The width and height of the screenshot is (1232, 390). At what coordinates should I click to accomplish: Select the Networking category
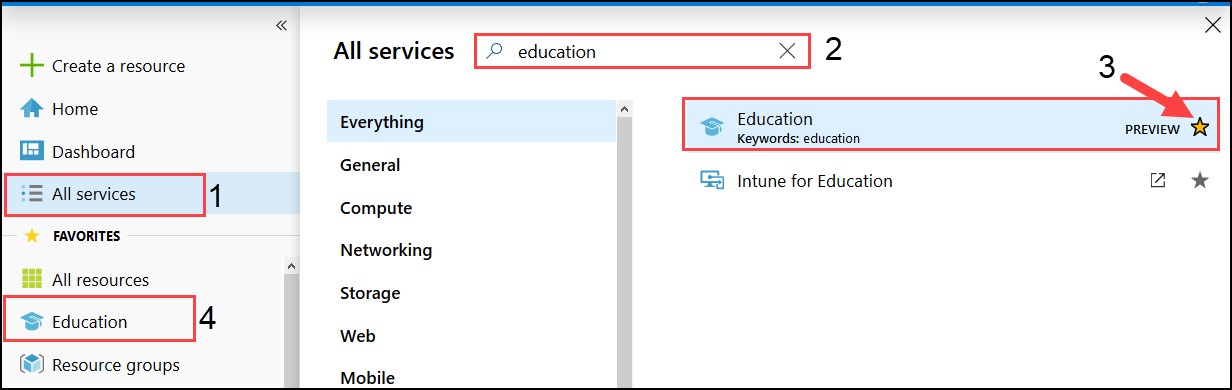point(471,250)
